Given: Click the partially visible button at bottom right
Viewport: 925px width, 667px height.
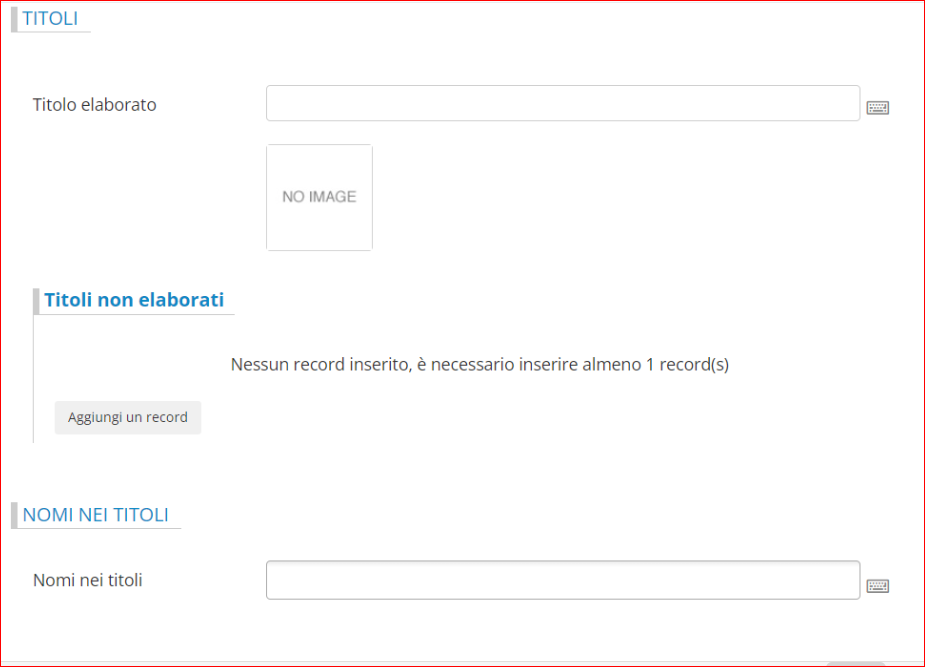Looking at the screenshot, I should (x=856, y=663).
